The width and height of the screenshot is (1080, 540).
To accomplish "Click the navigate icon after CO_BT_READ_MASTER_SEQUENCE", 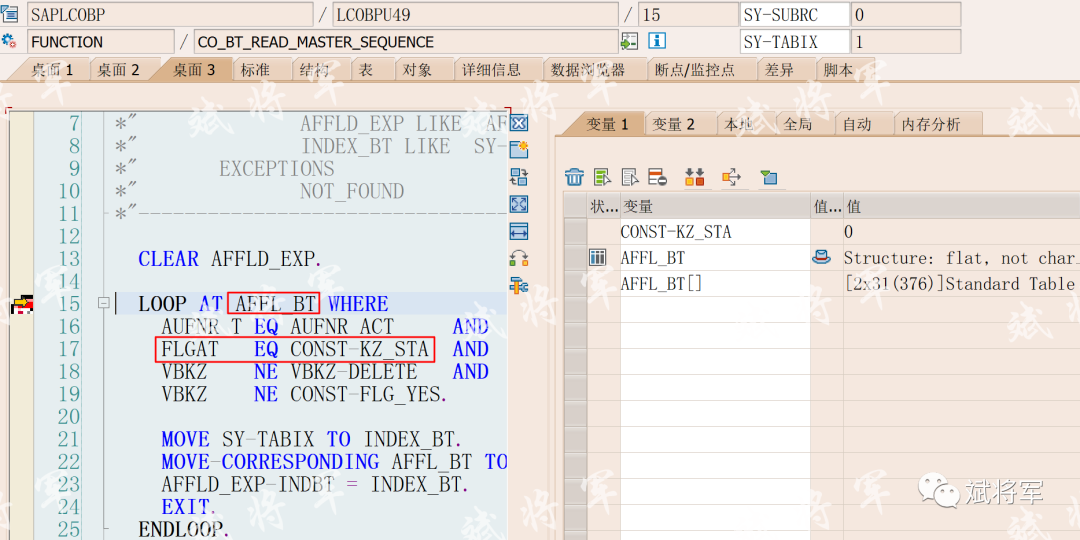I will point(629,41).
